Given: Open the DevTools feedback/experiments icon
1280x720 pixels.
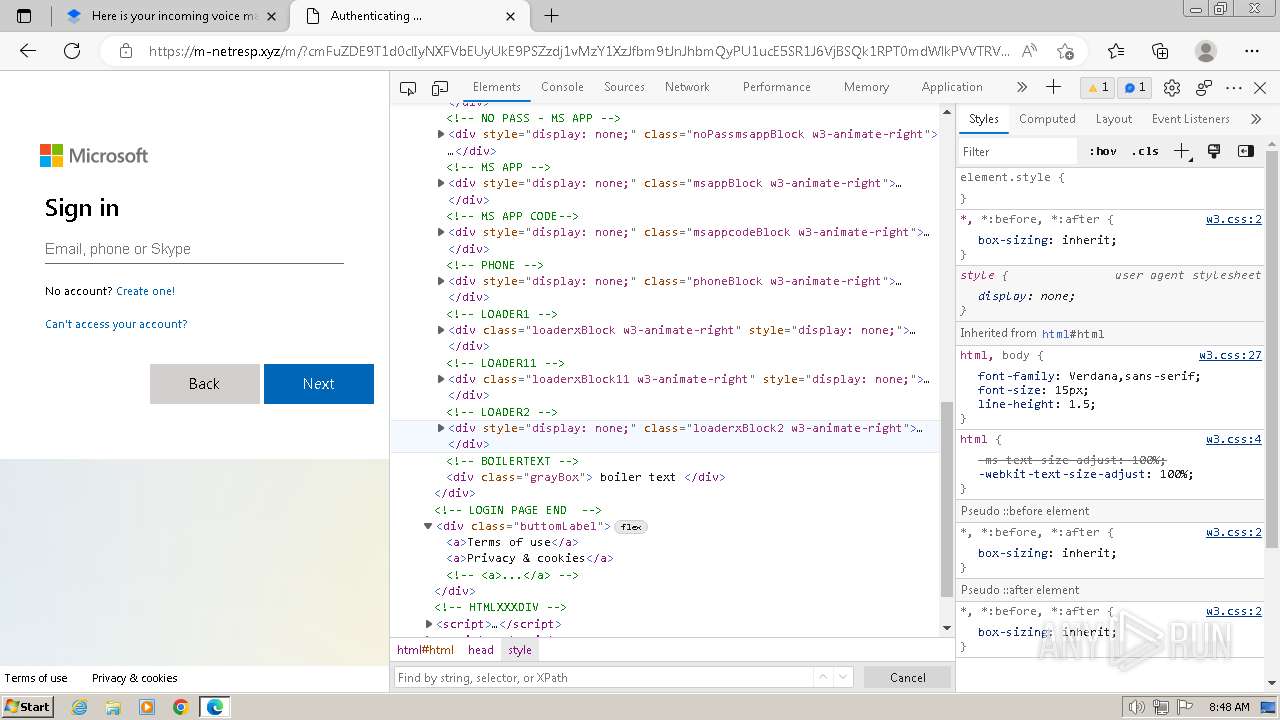Looking at the screenshot, I should 1204,88.
